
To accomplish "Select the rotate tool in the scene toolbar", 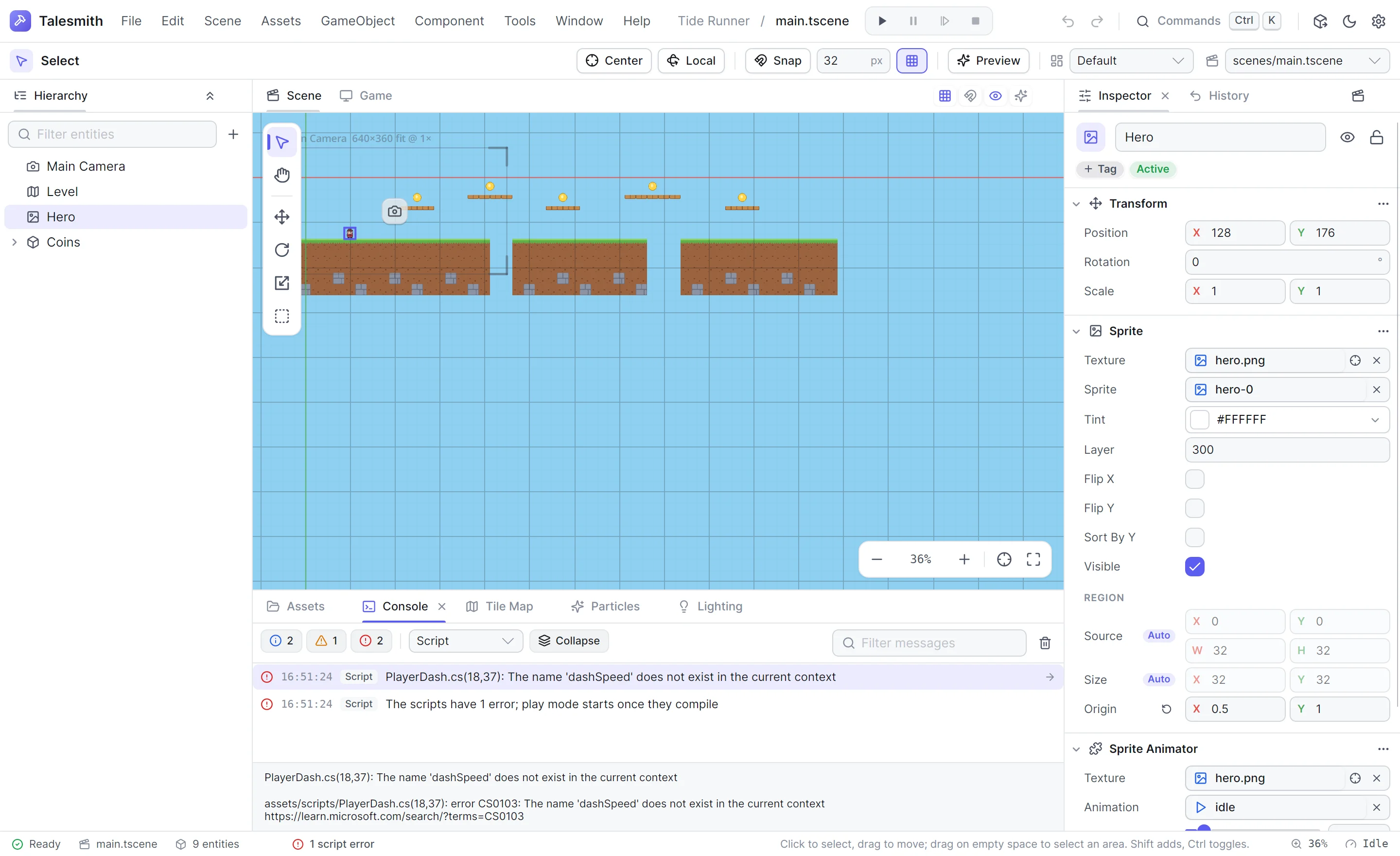I will click(282, 250).
